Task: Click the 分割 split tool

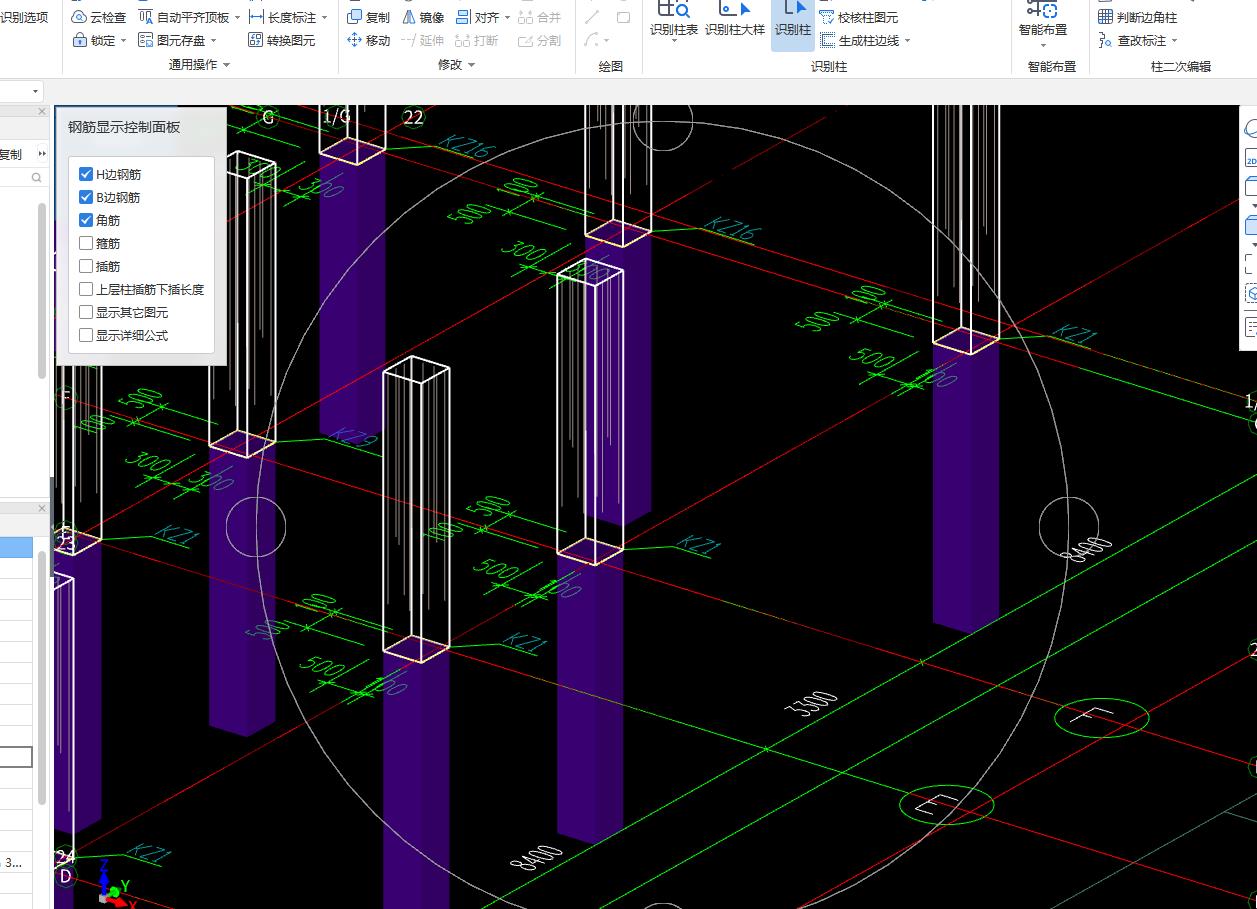Action: coord(540,40)
